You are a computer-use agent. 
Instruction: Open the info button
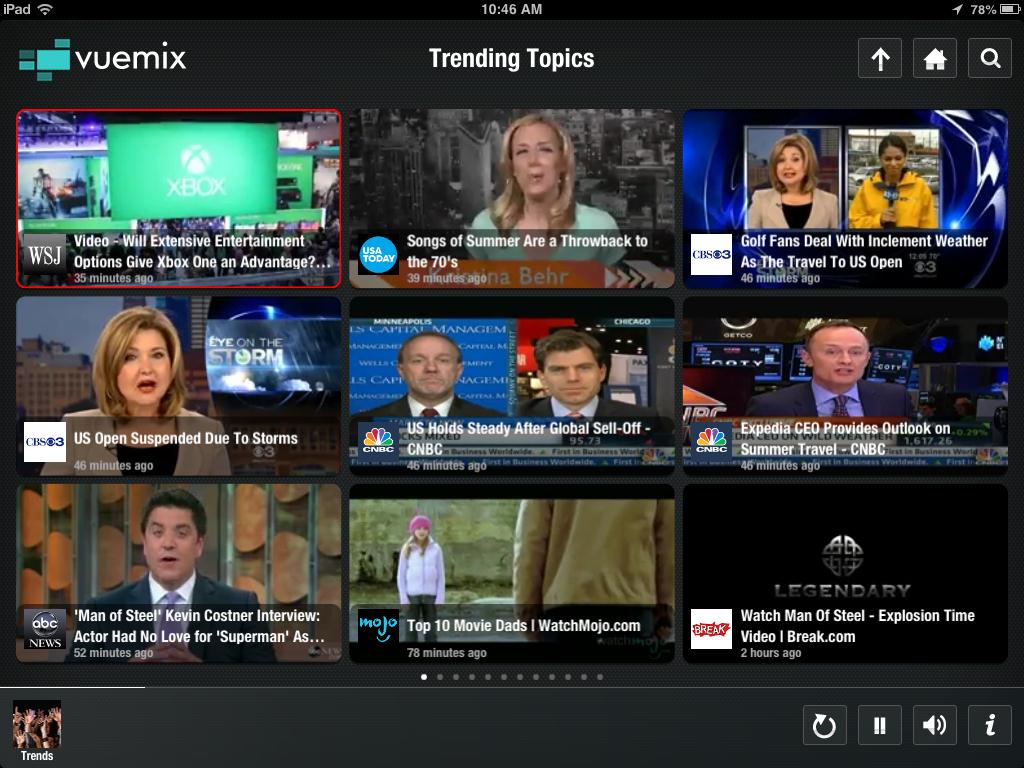[989, 725]
